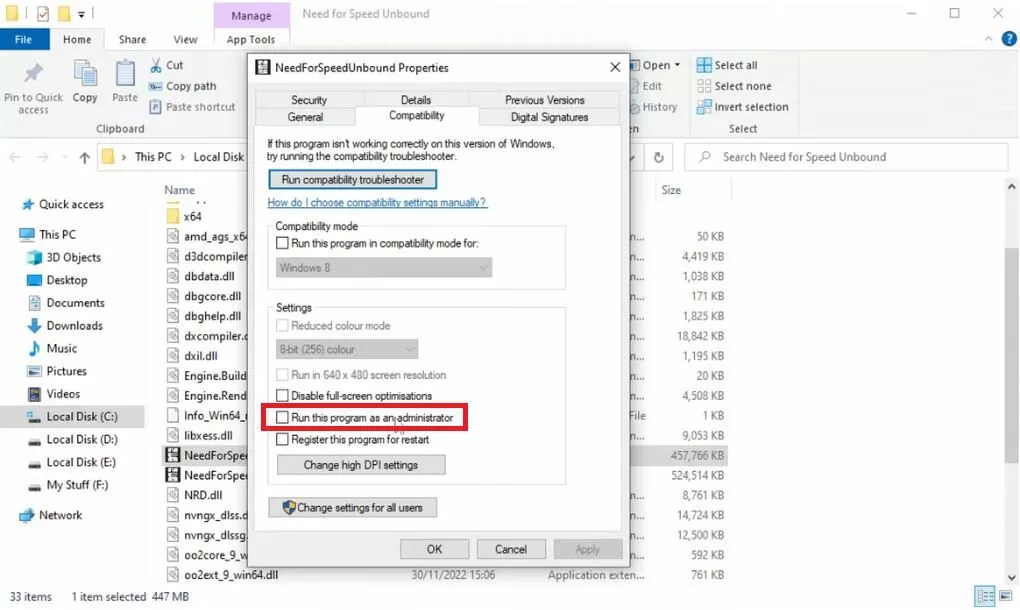Select all items using ribbon icon
The width and height of the screenshot is (1020, 610).
705,66
